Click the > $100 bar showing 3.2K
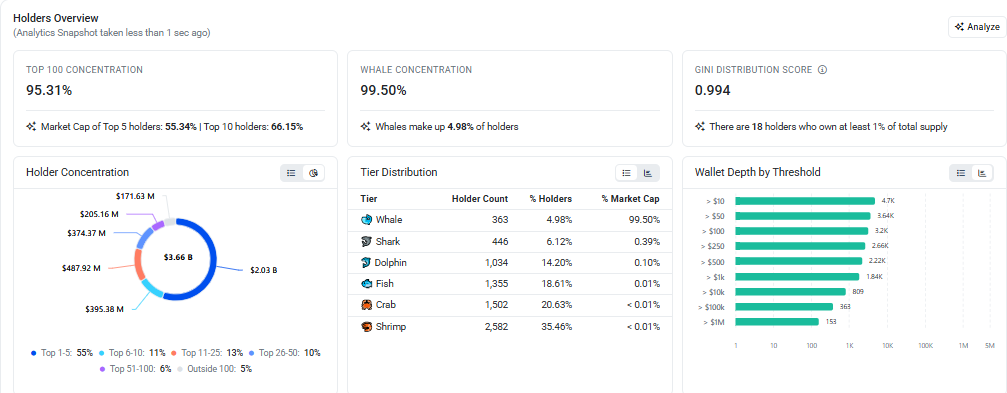Viewport: 1007px width, 393px height. point(801,231)
